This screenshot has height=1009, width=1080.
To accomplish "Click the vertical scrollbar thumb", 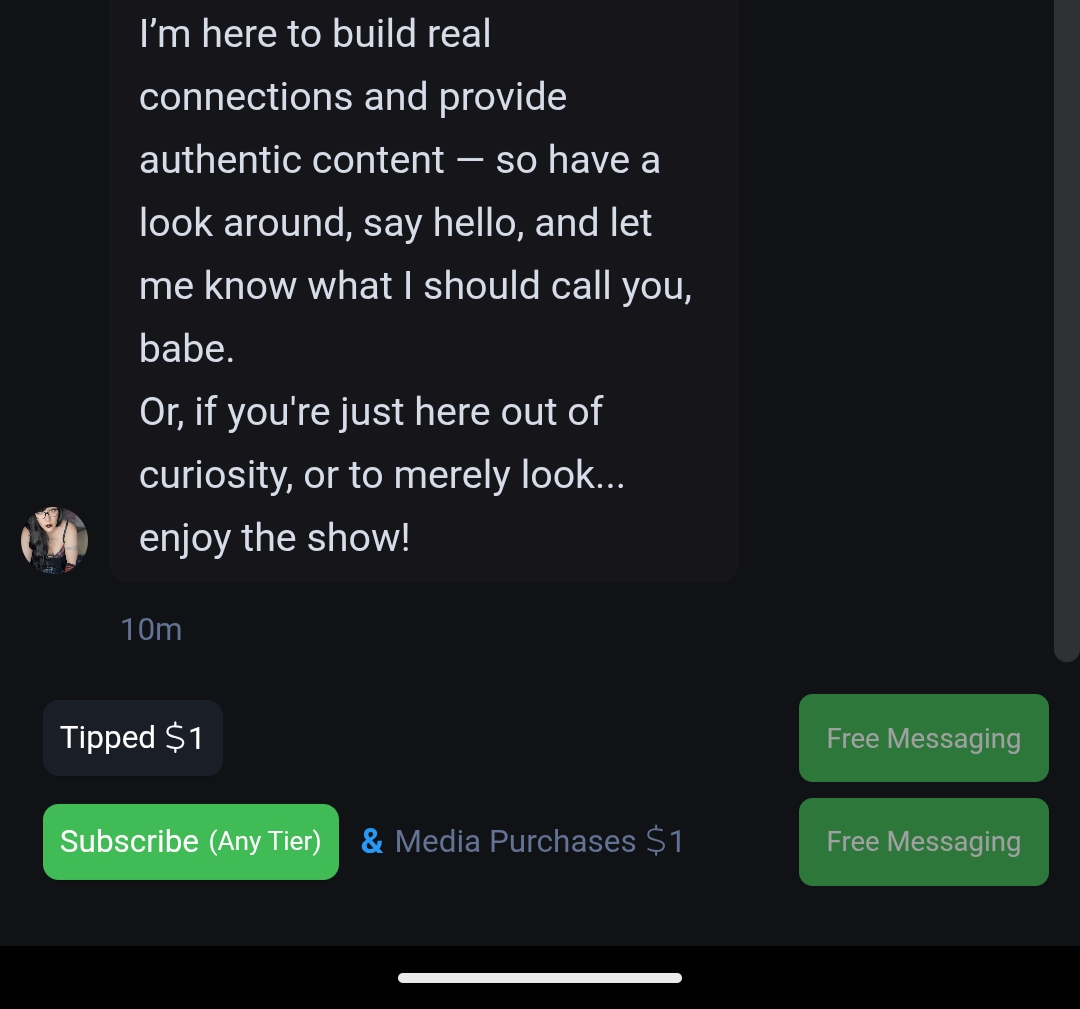I will [x=1066, y=330].
